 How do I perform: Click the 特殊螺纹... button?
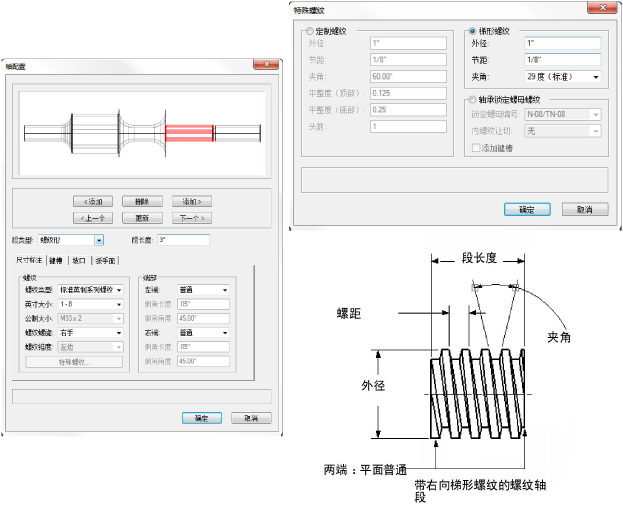click(x=72, y=361)
